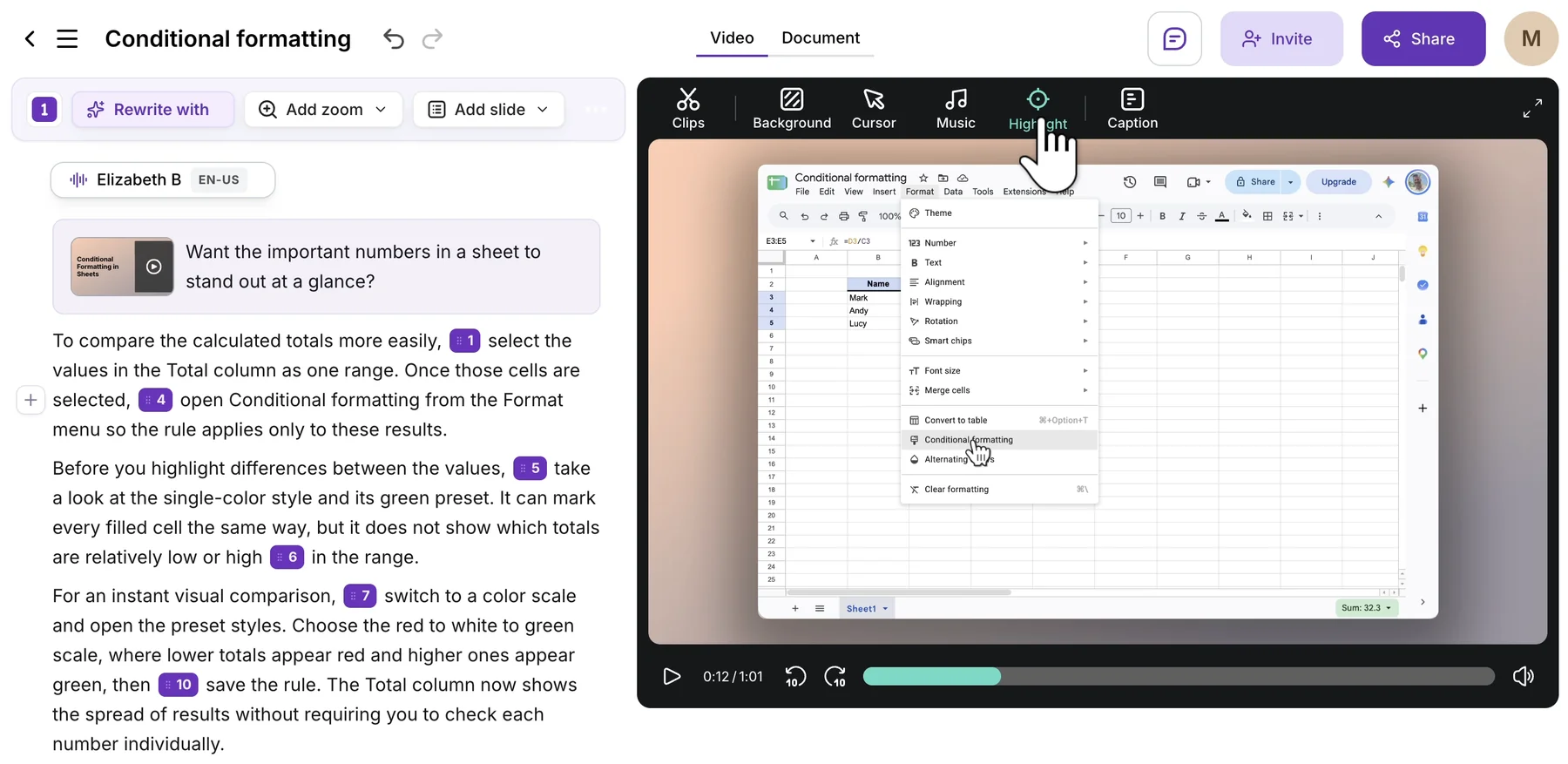
Task: Skip forward 10 seconds
Action: [835, 677]
